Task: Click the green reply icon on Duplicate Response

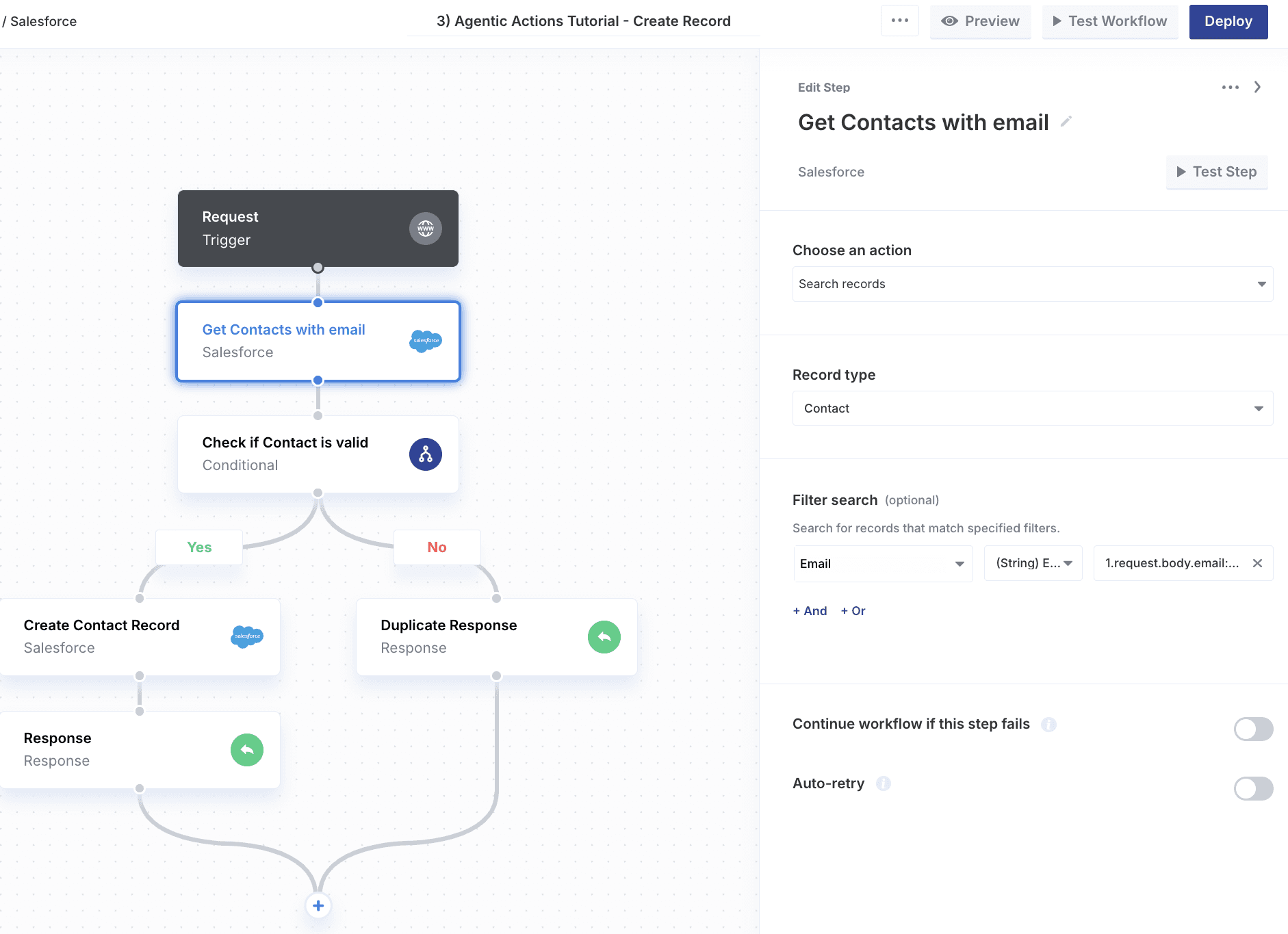Action: [x=604, y=637]
